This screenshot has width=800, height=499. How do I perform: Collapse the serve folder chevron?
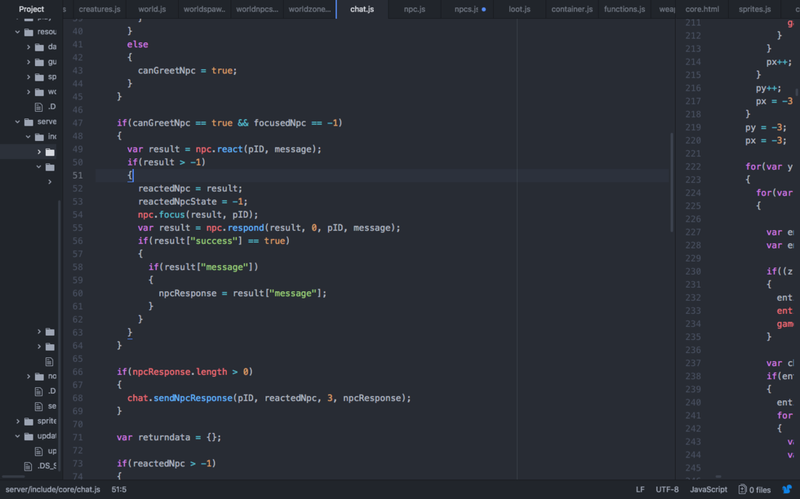(x=17, y=121)
